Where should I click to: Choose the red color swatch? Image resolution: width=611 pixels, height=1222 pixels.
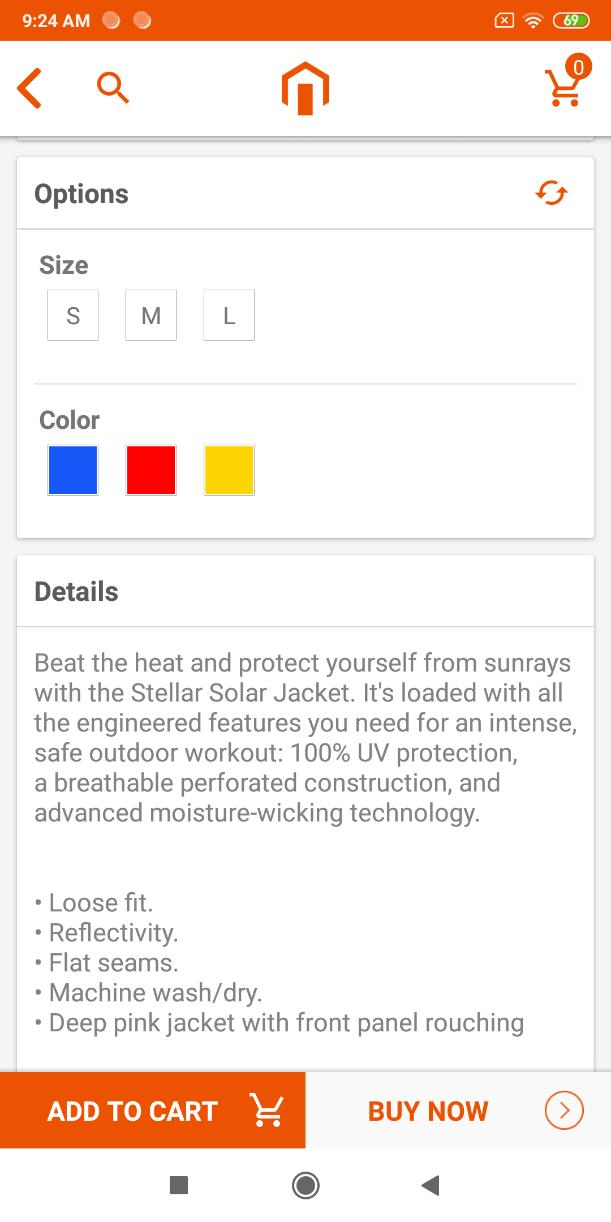pyautogui.click(x=151, y=470)
